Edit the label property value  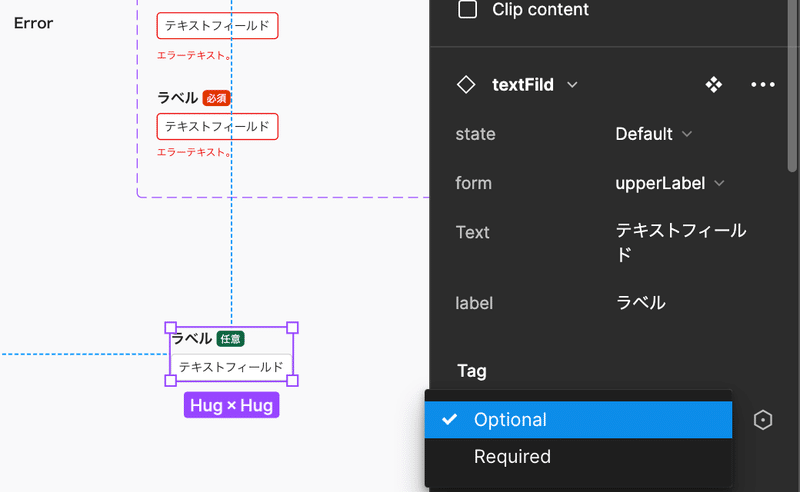pos(641,303)
